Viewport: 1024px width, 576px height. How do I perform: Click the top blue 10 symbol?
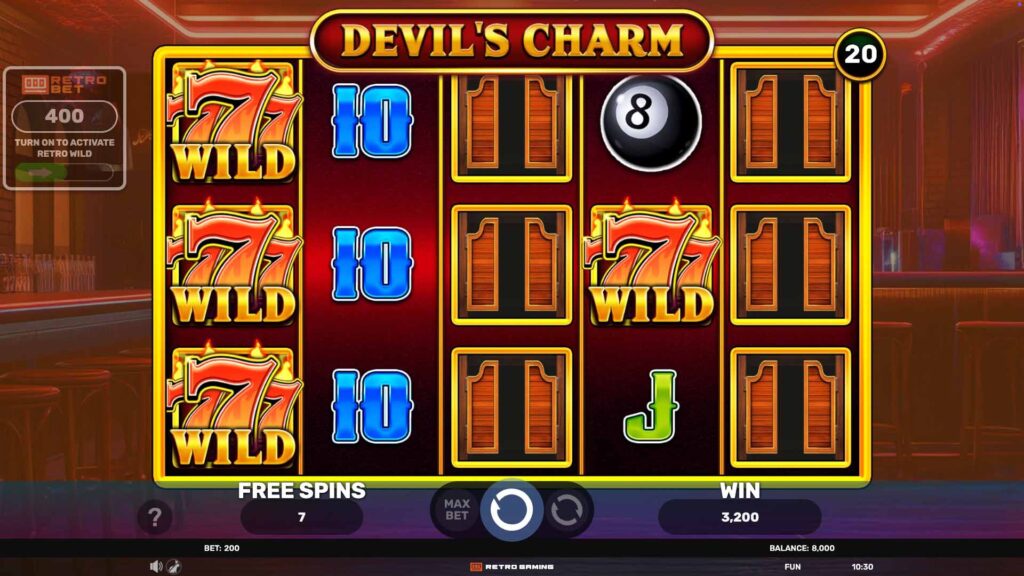click(372, 121)
